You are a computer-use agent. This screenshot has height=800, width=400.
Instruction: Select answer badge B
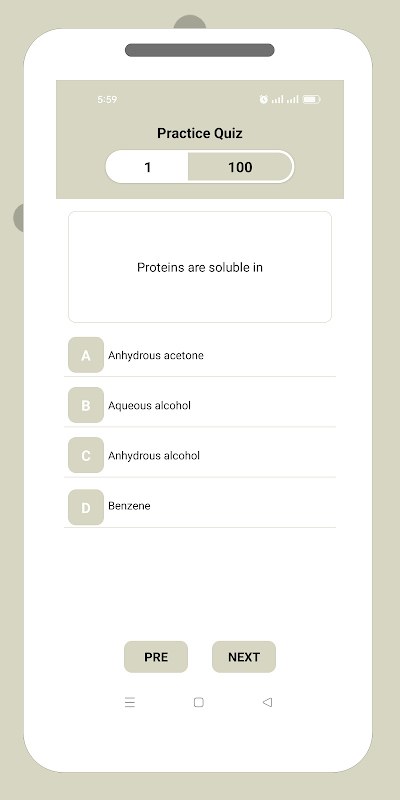86,405
